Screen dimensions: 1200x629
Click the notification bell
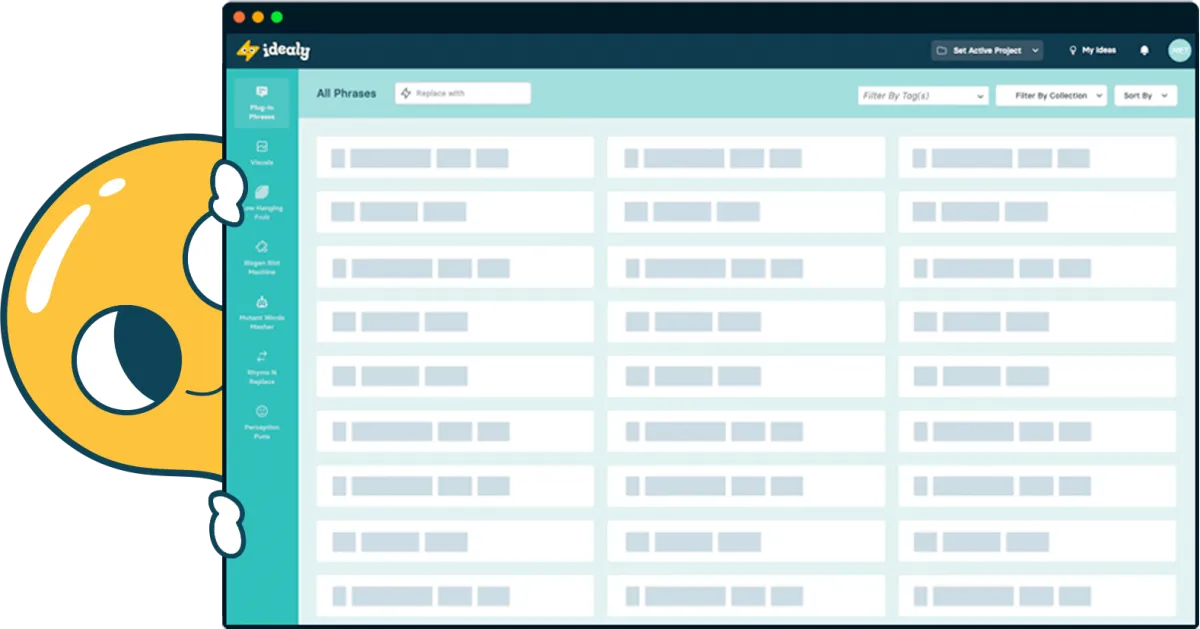[x=1144, y=49]
